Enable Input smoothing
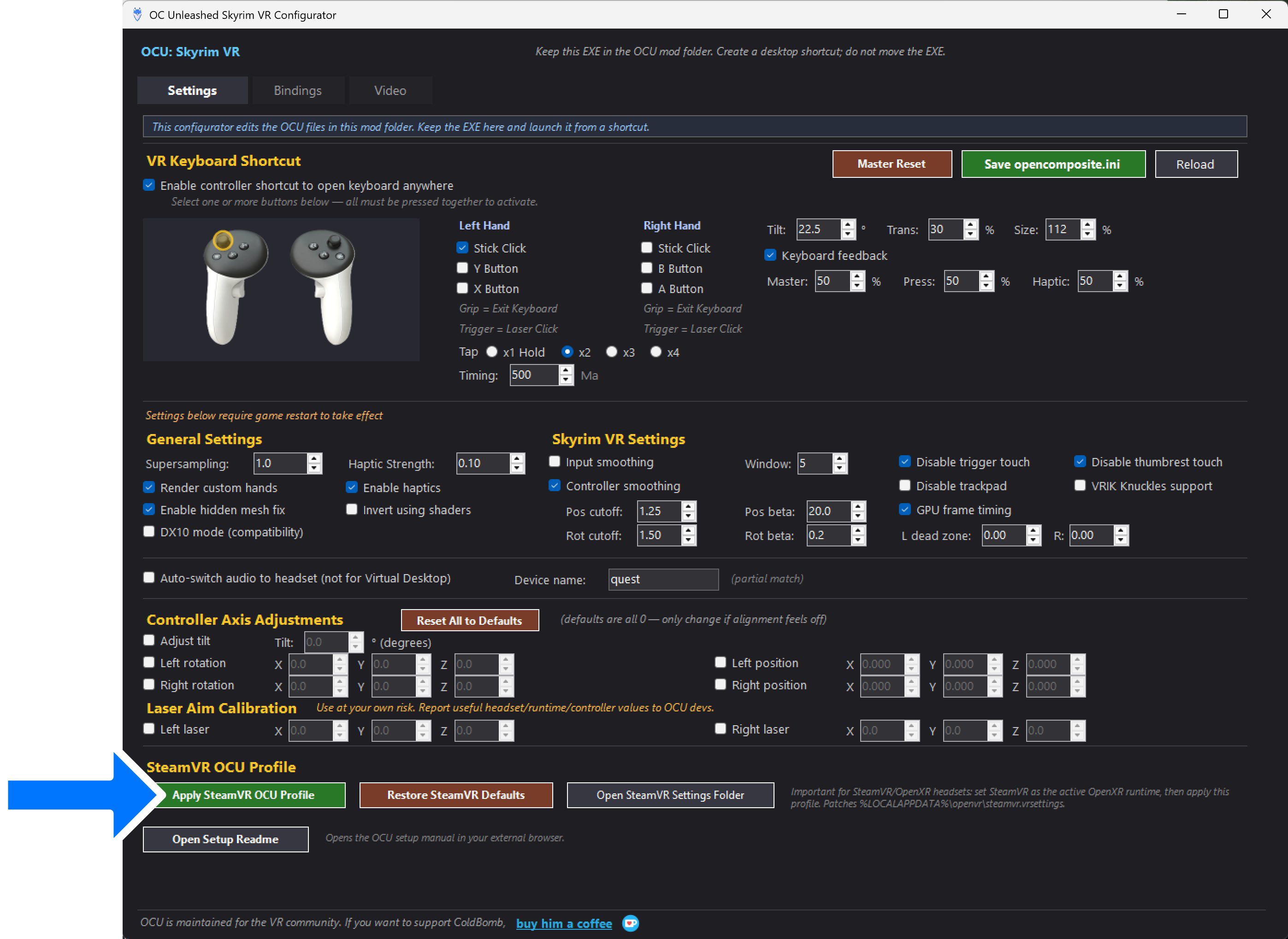1288x939 pixels. click(555, 462)
